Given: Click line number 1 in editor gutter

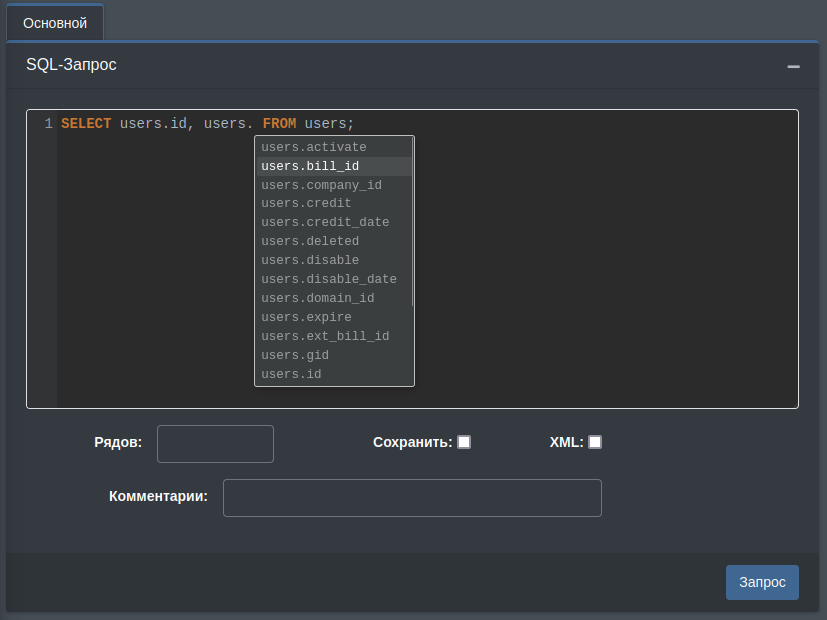Looking at the screenshot, I should [48, 124].
